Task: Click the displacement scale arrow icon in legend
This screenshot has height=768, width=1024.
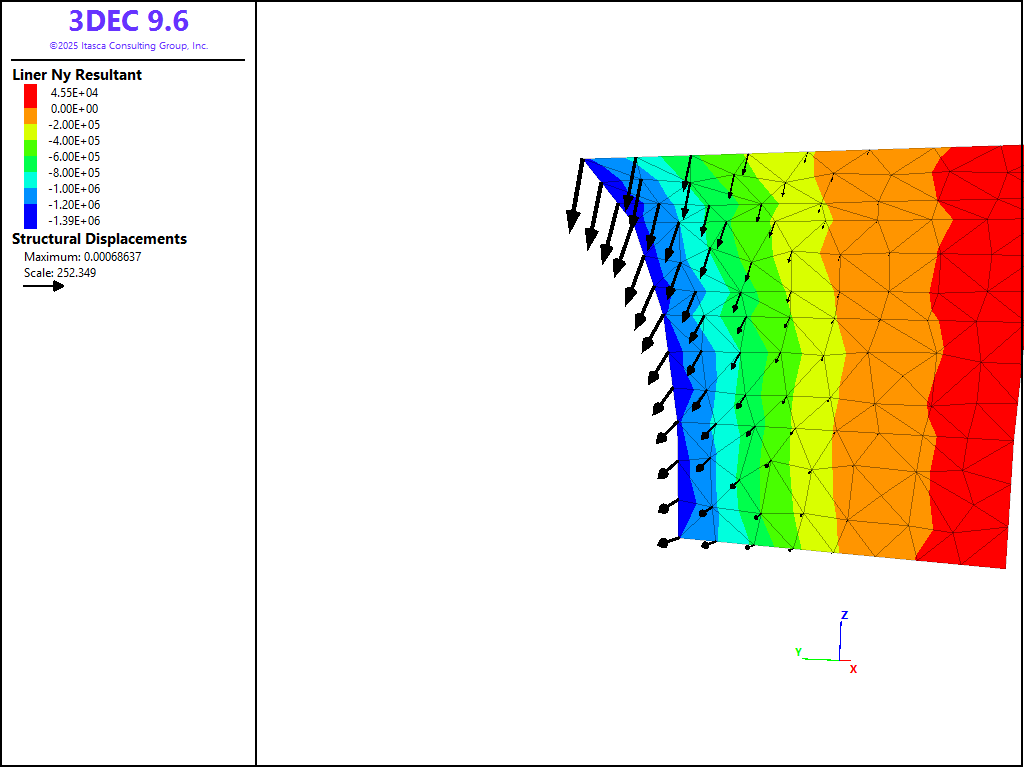Action: pos(44,286)
